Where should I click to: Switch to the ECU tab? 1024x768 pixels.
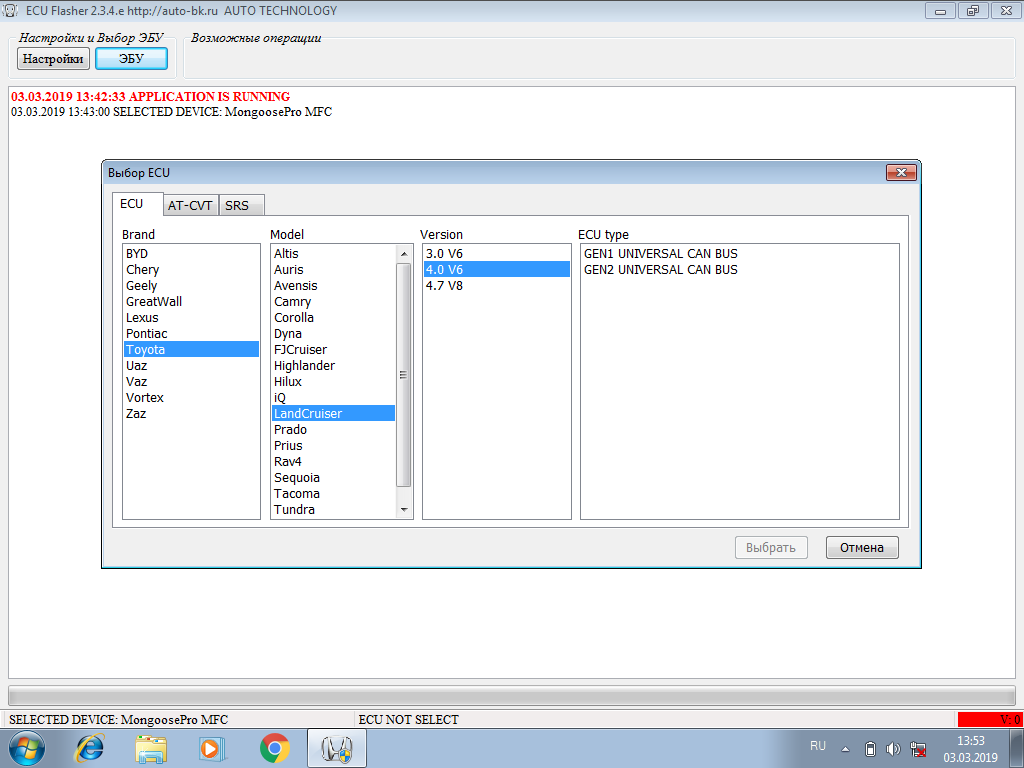click(137, 204)
